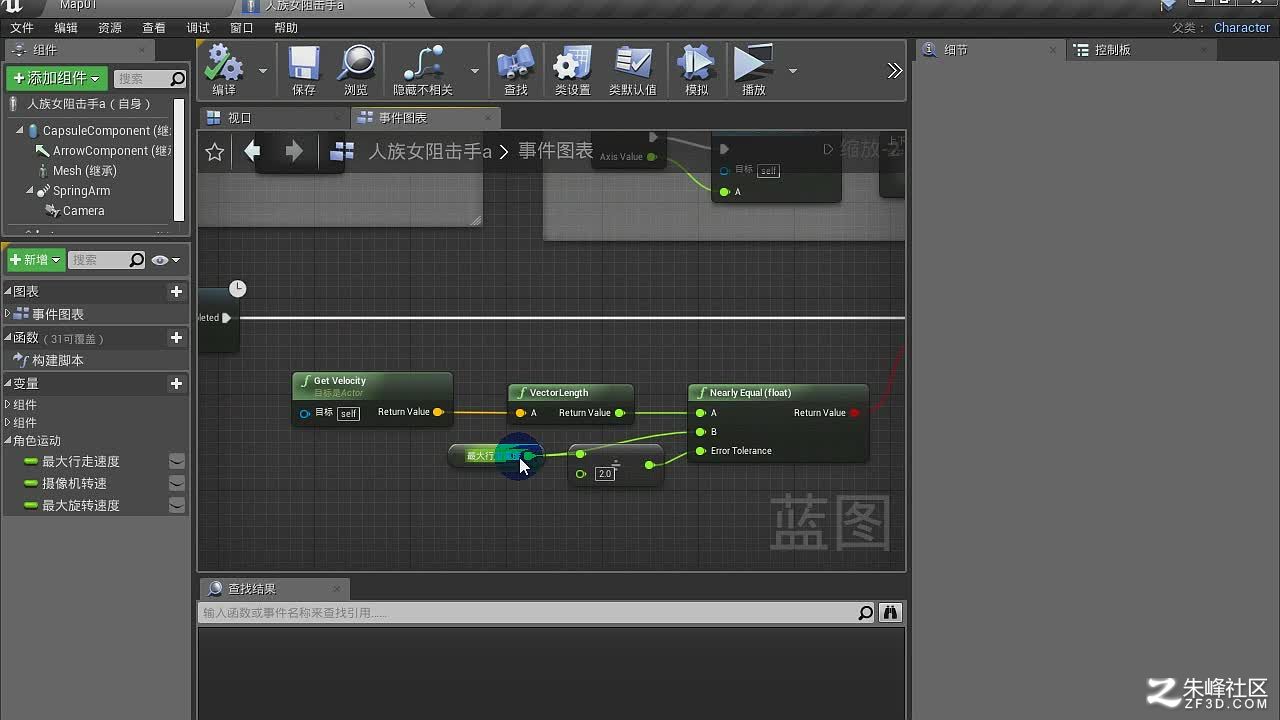
Task: Add a new function with 函数 plus
Action: [176, 338]
